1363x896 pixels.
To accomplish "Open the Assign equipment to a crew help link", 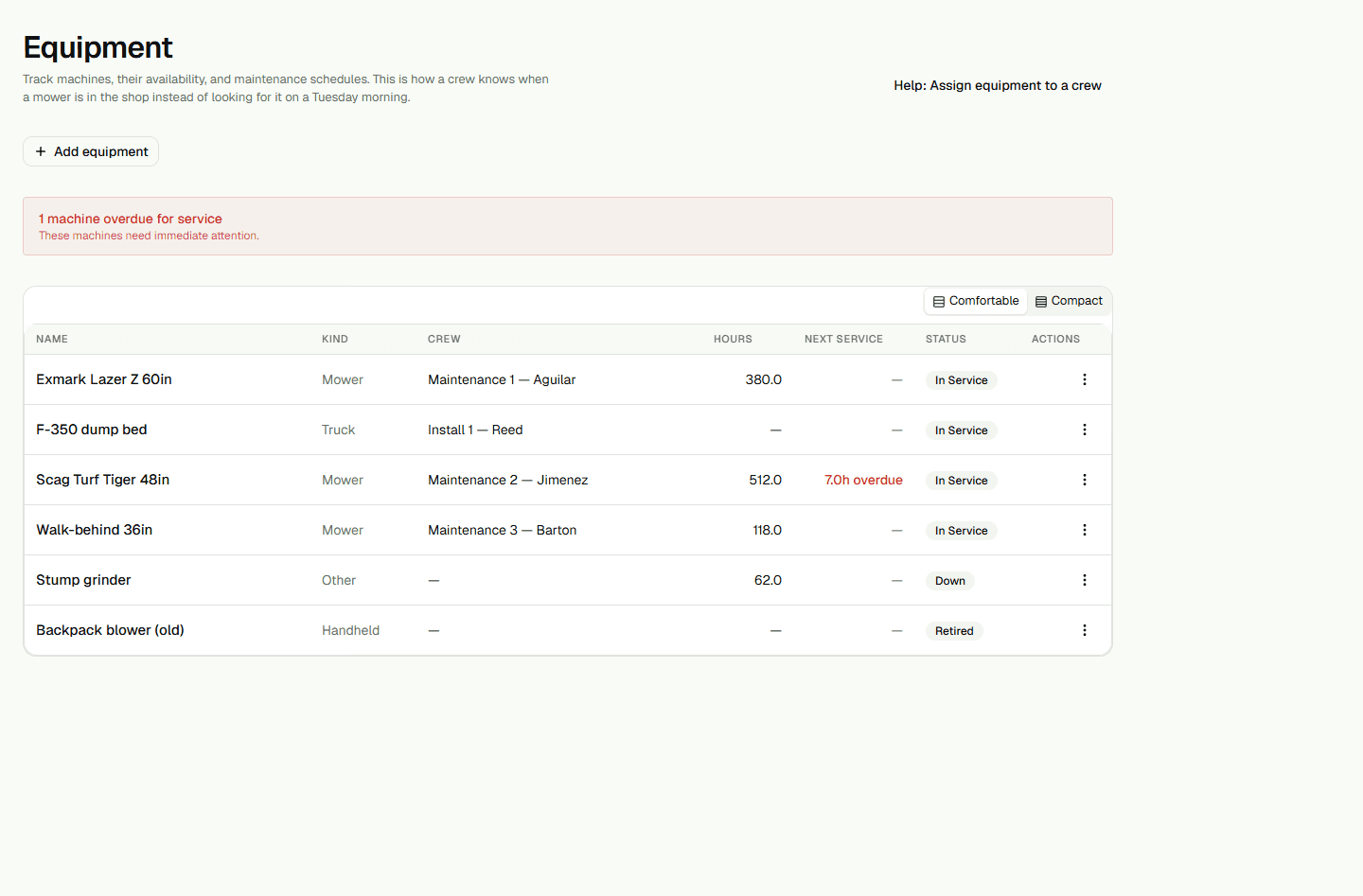I will [998, 85].
